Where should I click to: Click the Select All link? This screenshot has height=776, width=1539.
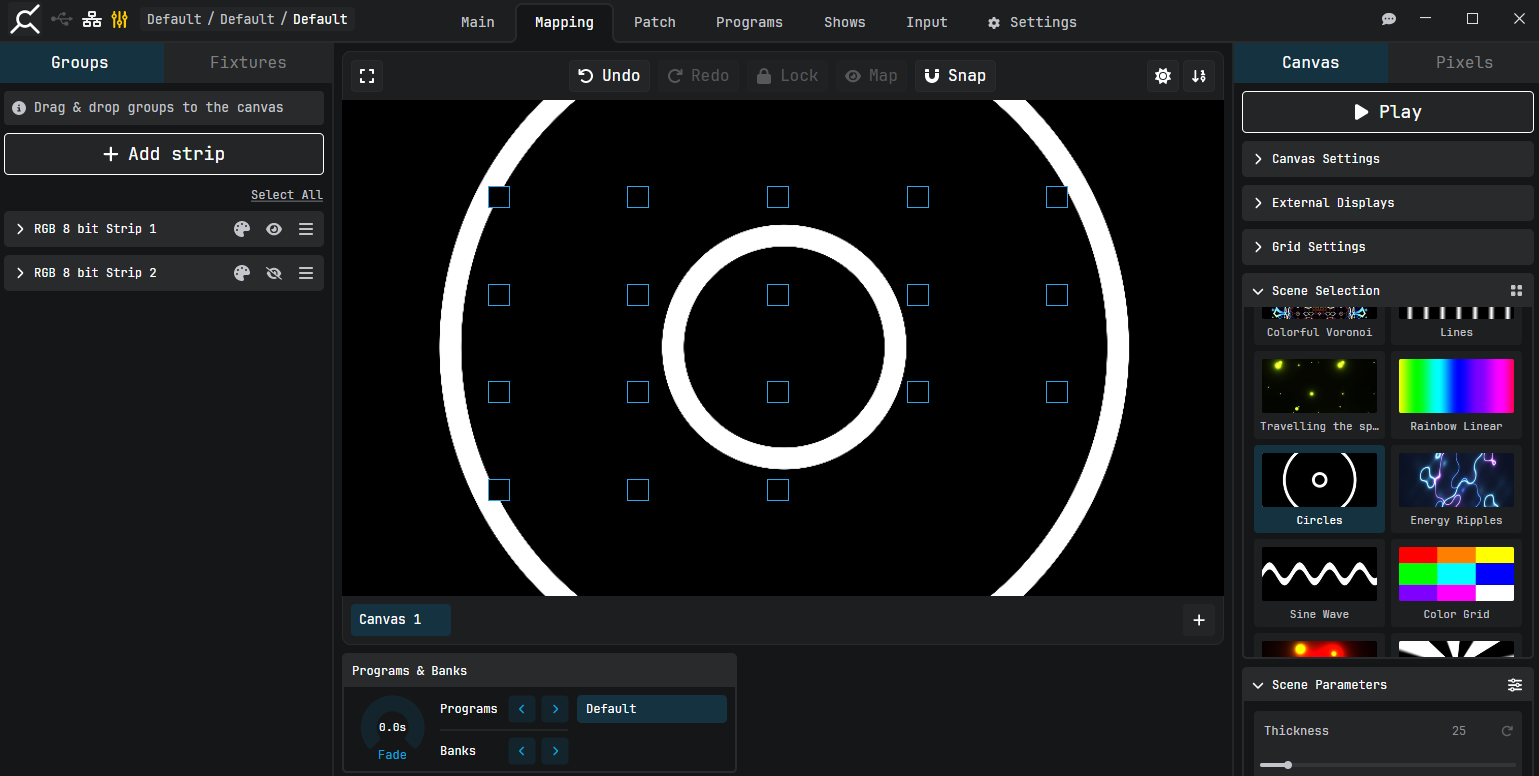287,195
